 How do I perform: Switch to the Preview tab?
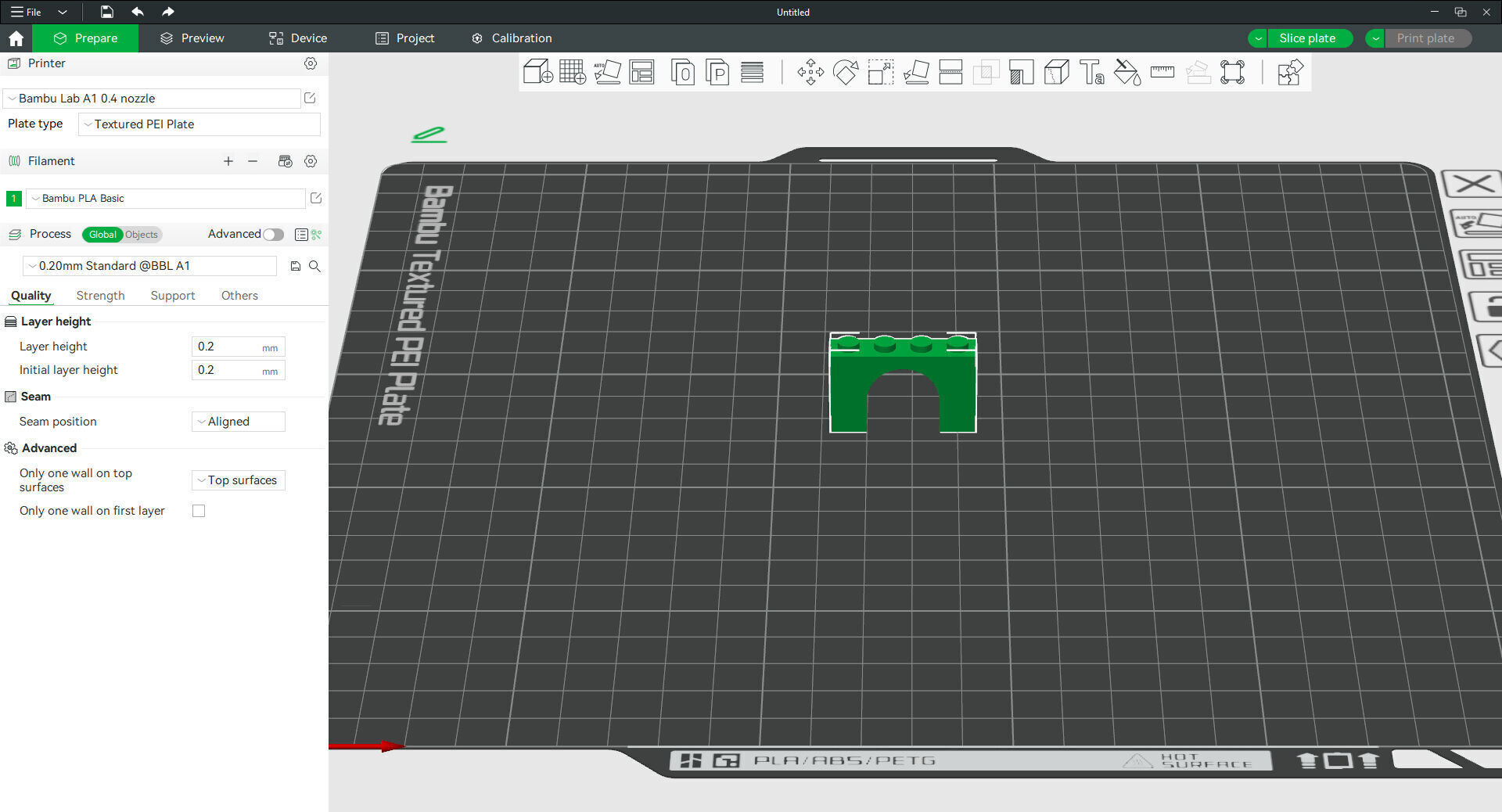192,38
